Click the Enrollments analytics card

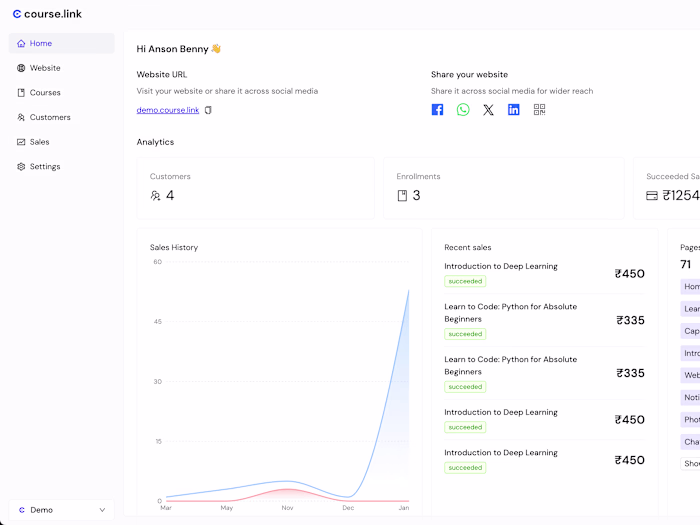point(502,187)
